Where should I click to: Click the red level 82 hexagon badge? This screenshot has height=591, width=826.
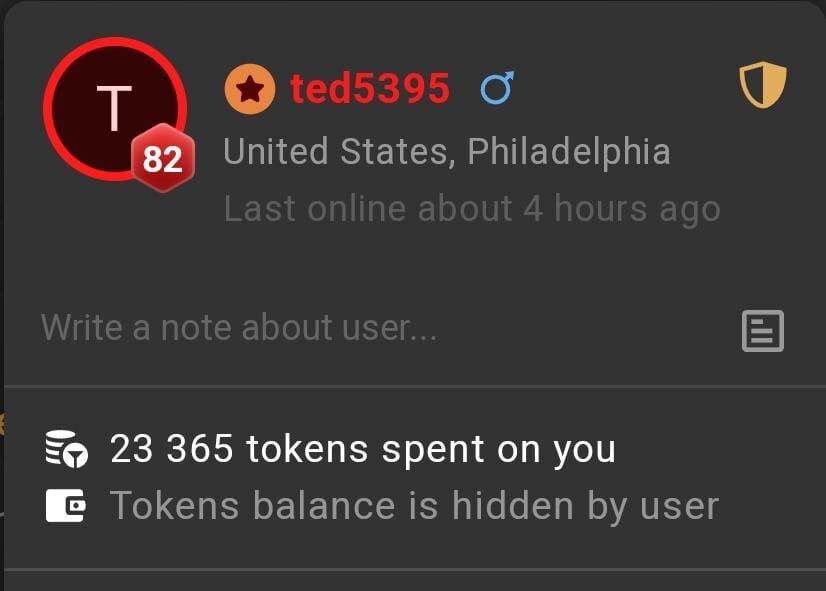pyautogui.click(x=163, y=158)
